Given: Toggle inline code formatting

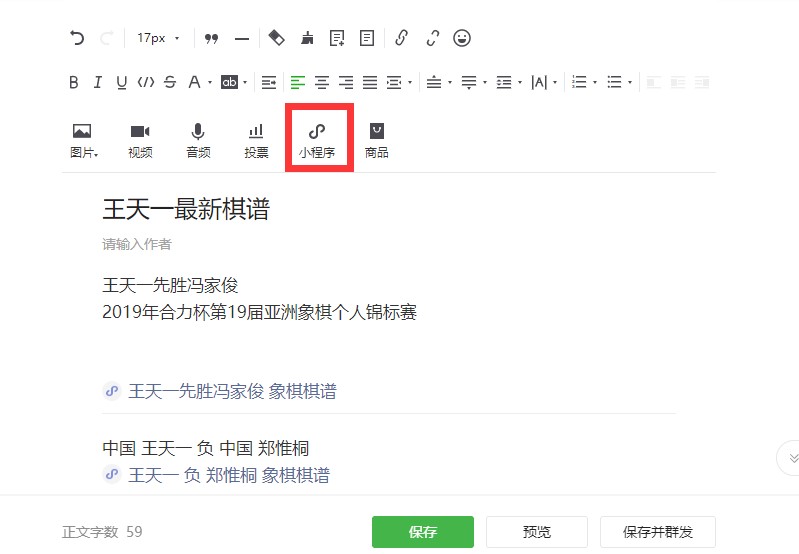Looking at the screenshot, I should 146,82.
